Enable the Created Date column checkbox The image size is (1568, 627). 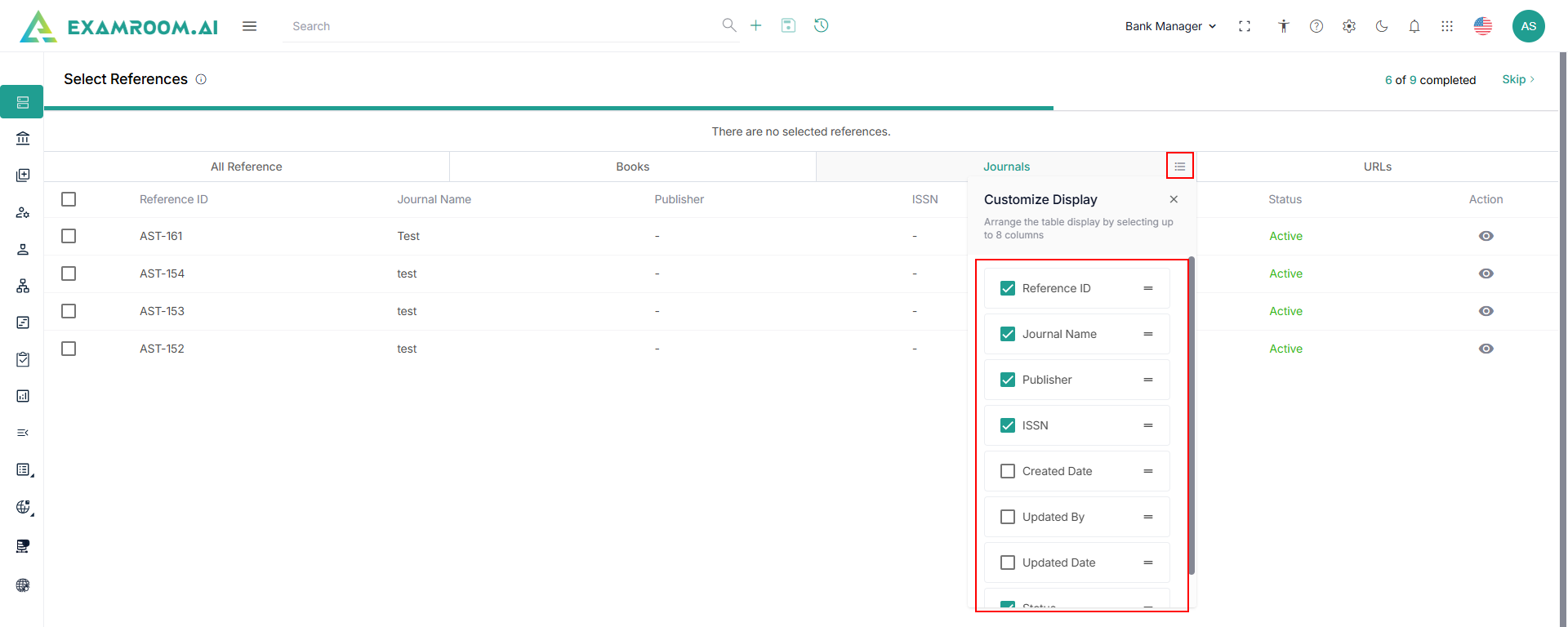pos(1008,471)
